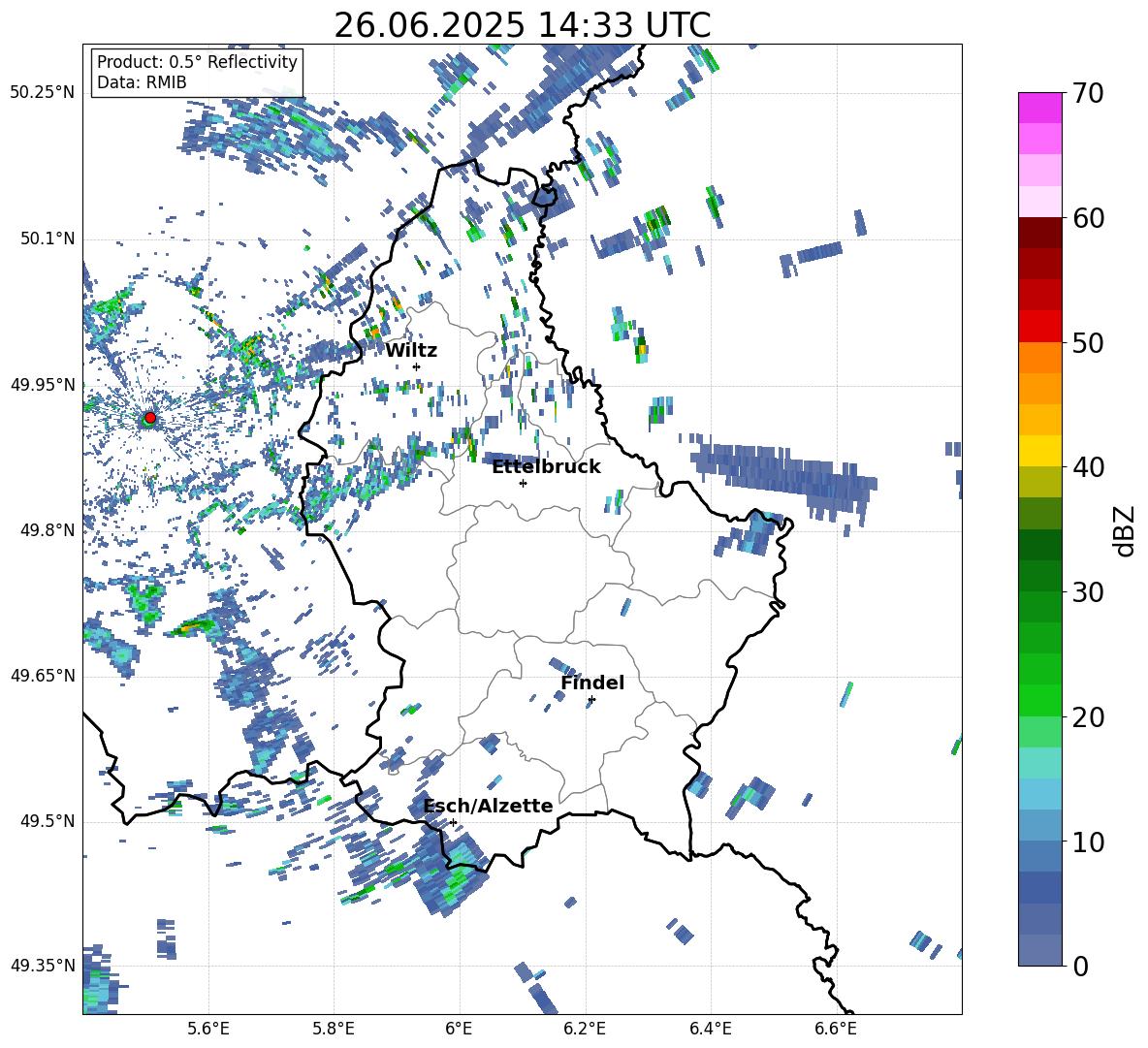Screen dimensions: 1148x1048
Task: Click the 30 tick label on colorbar
Action: coord(1088,592)
